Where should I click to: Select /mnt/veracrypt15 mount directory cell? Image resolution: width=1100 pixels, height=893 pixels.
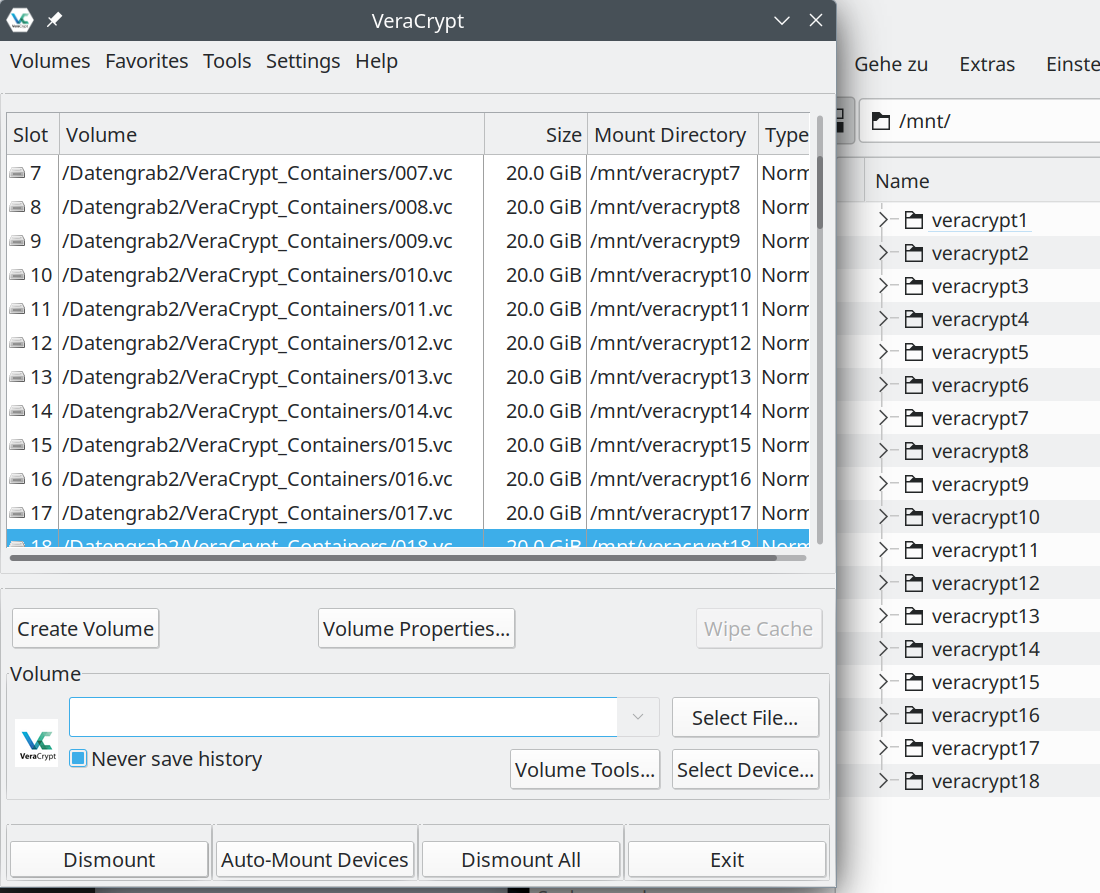click(x=671, y=445)
